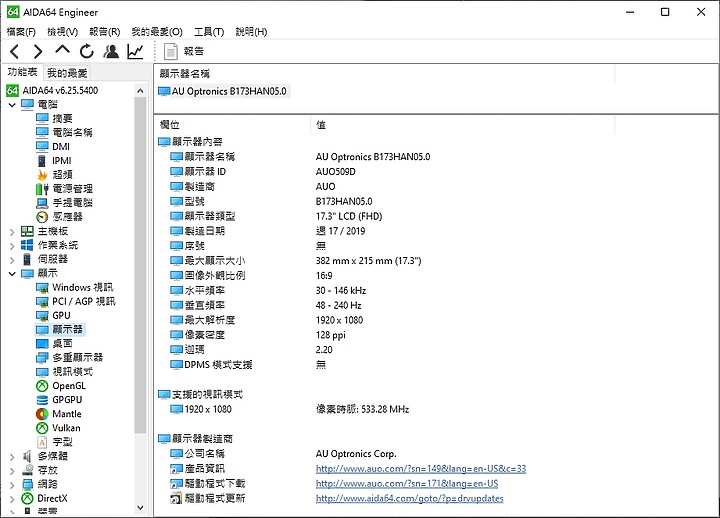This screenshot has height=518, width=720.
Task: Open the 報告(R) menu
Action: (105, 32)
